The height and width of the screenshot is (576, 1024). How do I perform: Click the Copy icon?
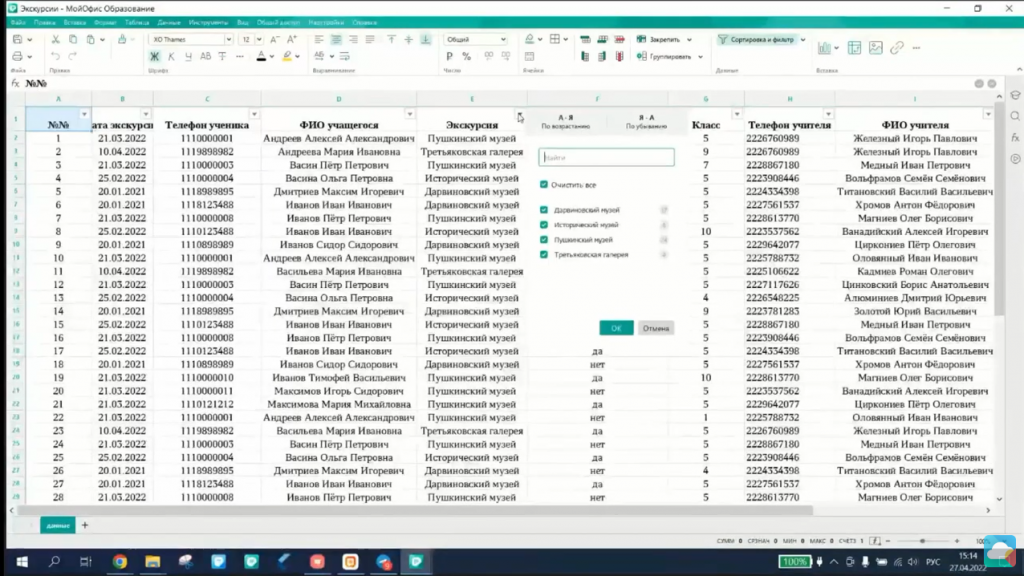72,39
